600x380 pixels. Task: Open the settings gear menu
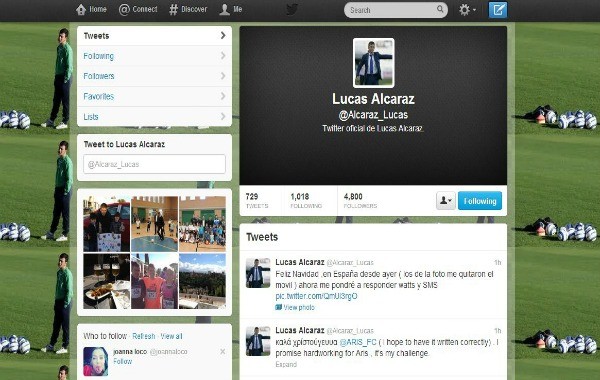coord(467,10)
